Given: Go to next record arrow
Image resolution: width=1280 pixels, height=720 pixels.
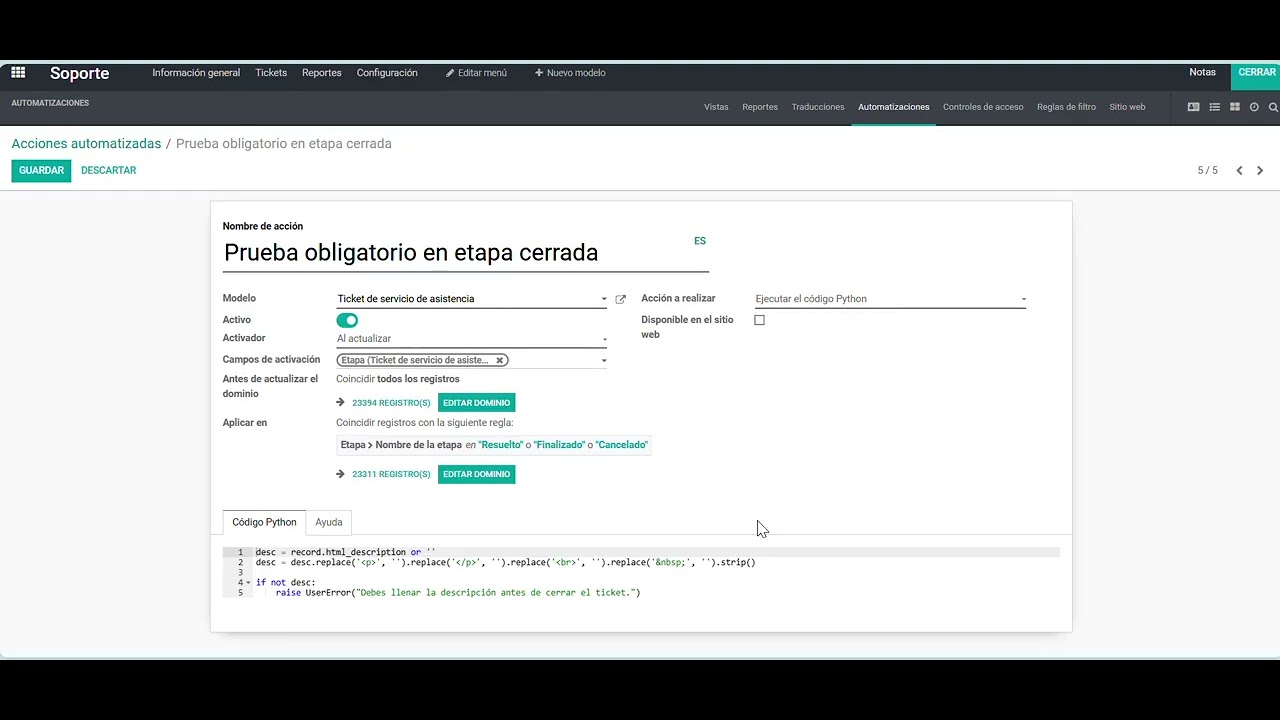Looking at the screenshot, I should pyautogui.click(x=1260, y=171).
